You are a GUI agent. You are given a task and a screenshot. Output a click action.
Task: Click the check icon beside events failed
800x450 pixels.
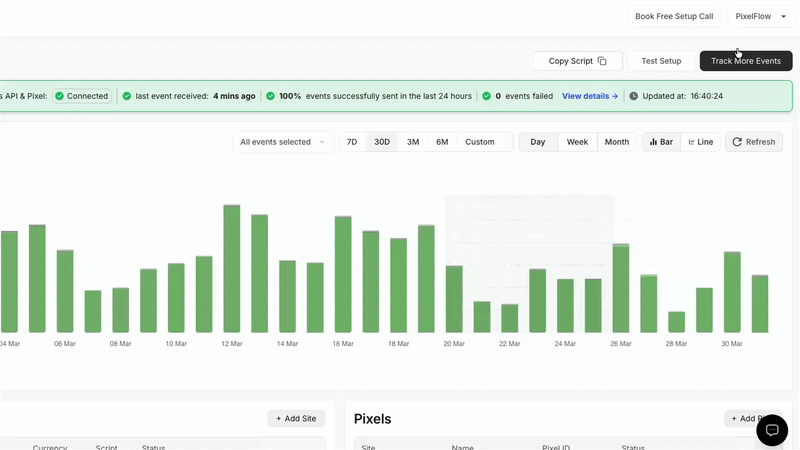click(x=486, y=96)
